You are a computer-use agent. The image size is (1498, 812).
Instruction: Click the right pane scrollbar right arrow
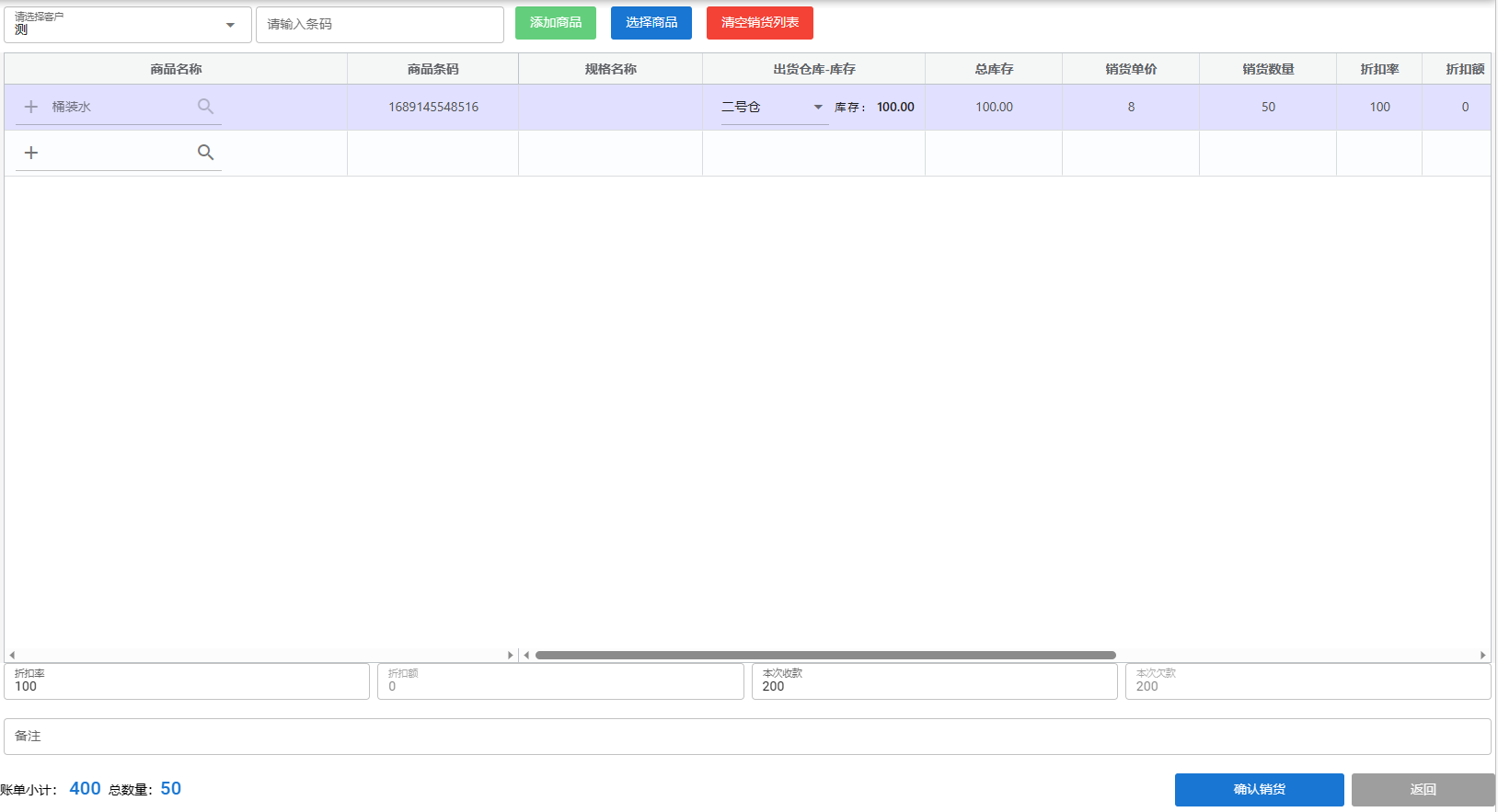point(1482,656)
